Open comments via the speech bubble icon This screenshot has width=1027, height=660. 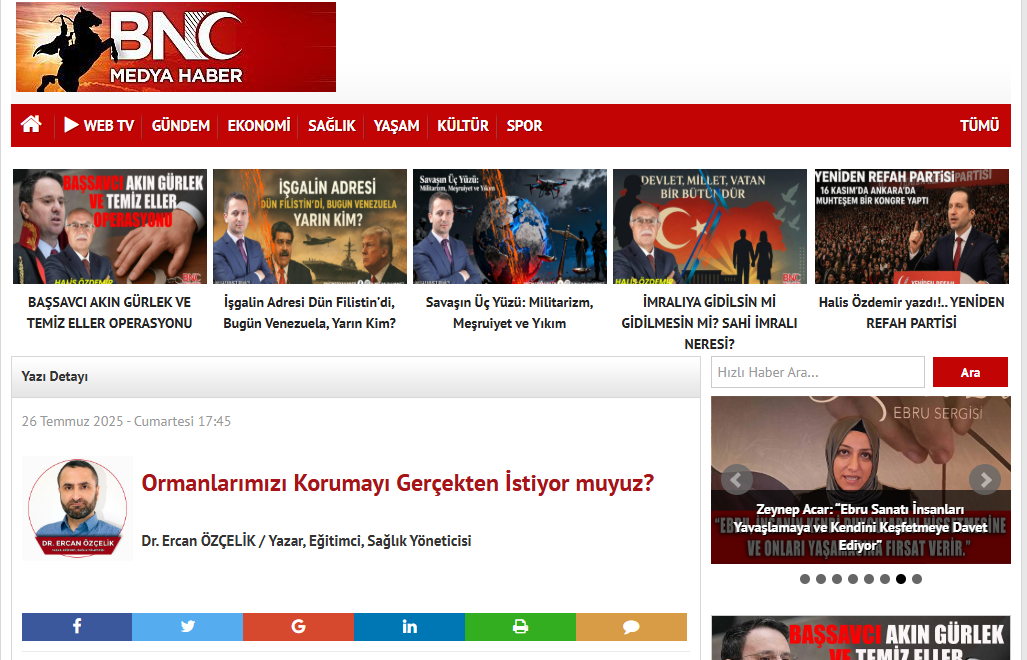[x=631, y=627]
